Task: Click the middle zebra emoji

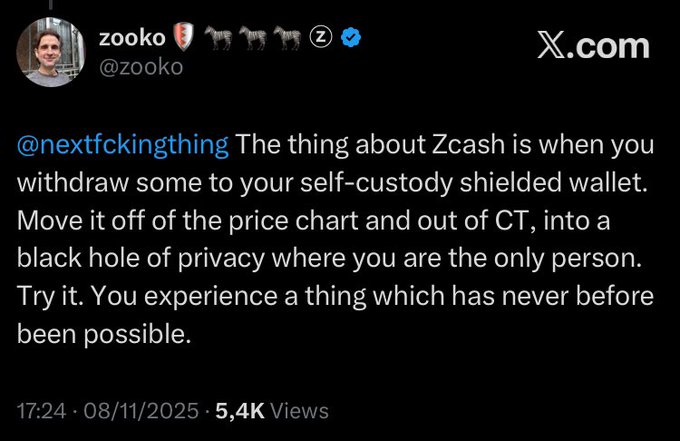Action: click(x=253, y=38)
